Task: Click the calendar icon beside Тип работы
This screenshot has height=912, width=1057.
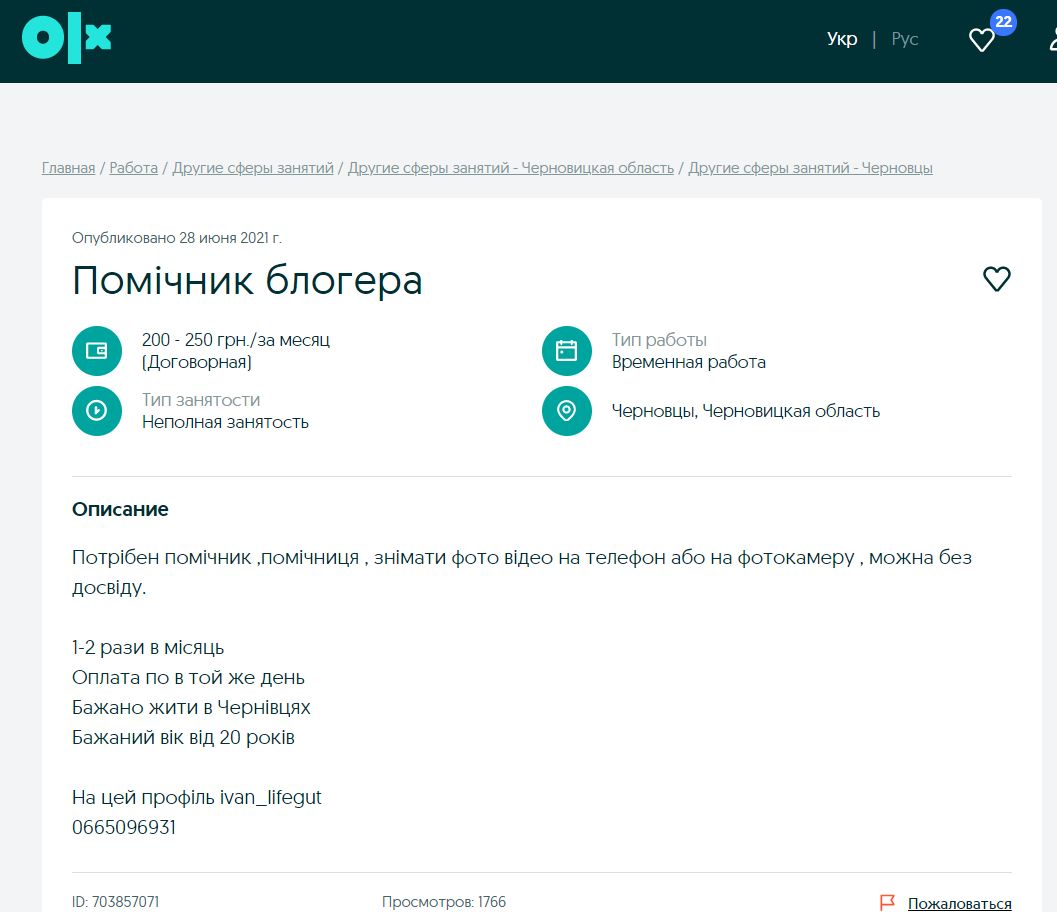Action: click(x=567, y=351)
